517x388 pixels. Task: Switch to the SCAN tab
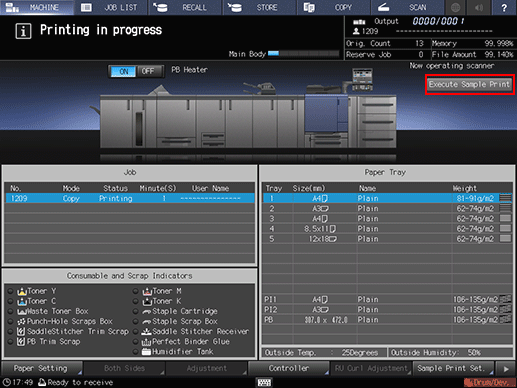408,7
